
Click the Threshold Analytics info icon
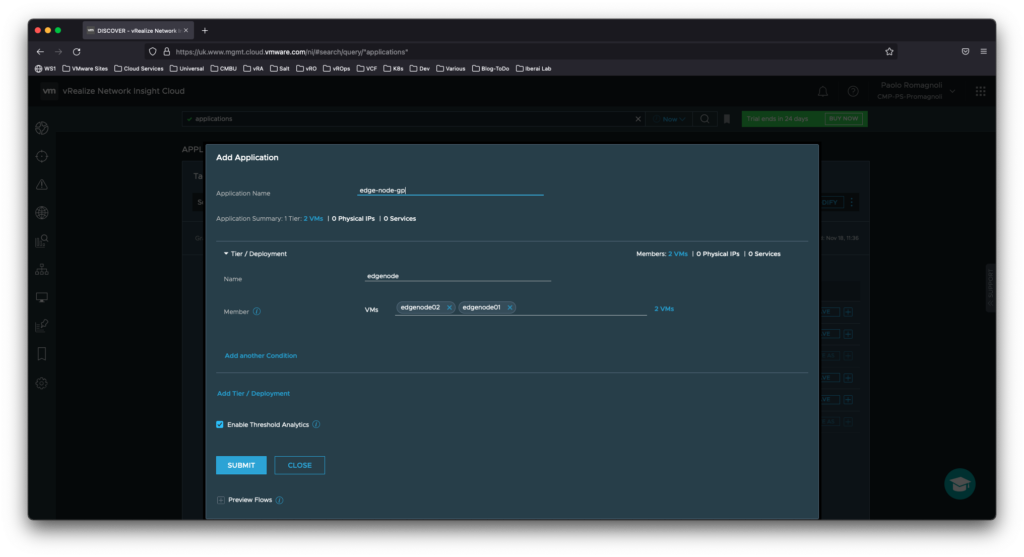(x=316, y=424)
